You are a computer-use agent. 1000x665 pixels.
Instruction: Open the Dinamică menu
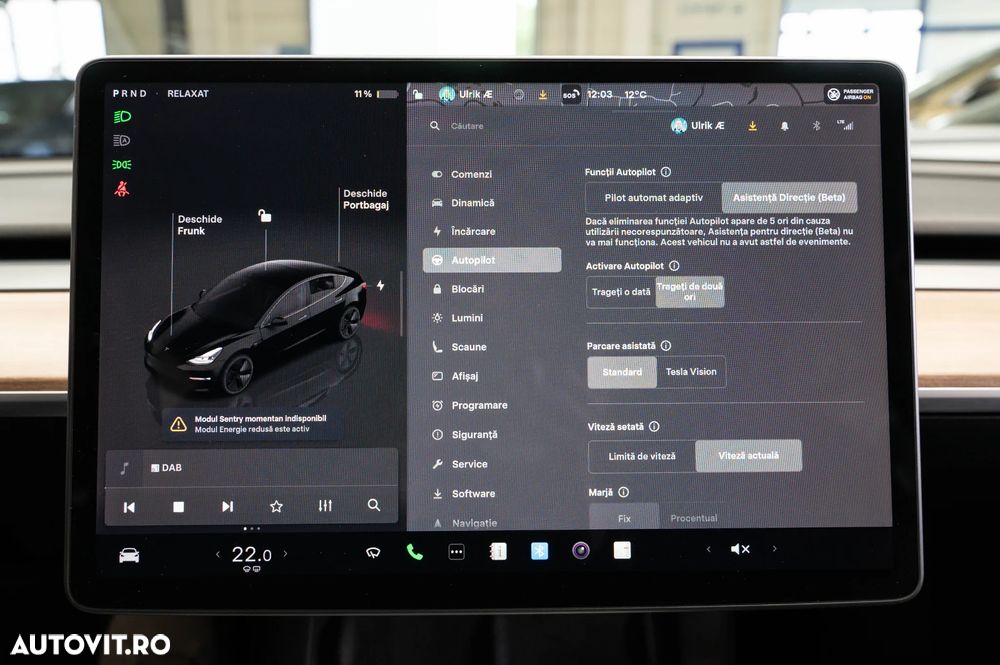(492, 203)
